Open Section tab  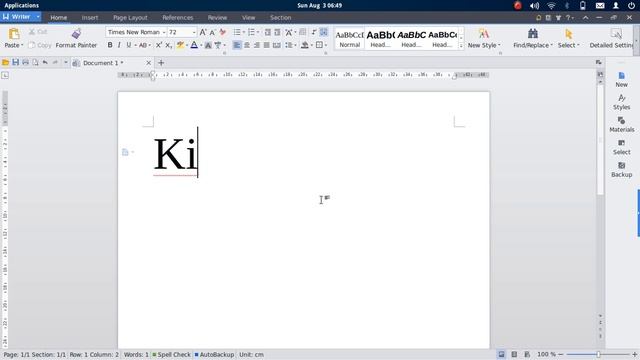tap(280, 18)
